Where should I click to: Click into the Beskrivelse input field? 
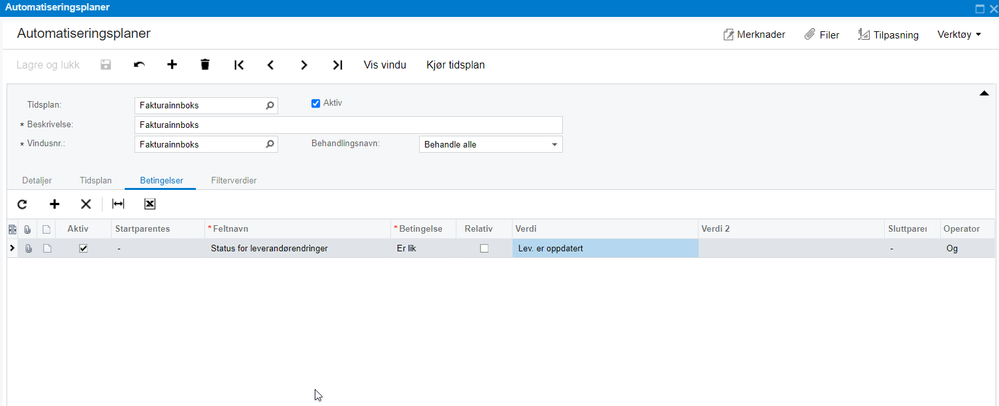[x=349, y=125]
